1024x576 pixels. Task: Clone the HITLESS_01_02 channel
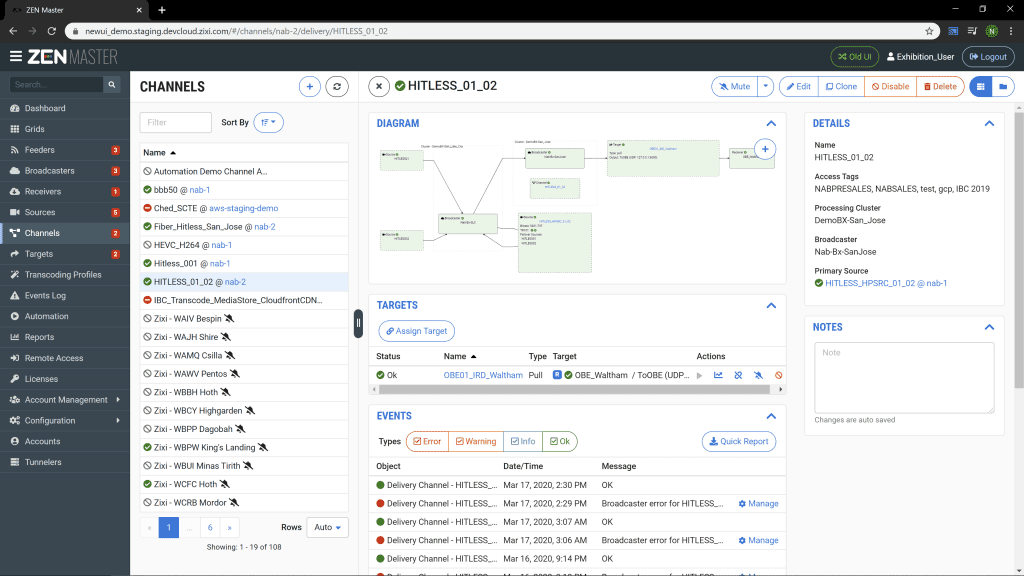pyautogui.click(x=841, y=86)
